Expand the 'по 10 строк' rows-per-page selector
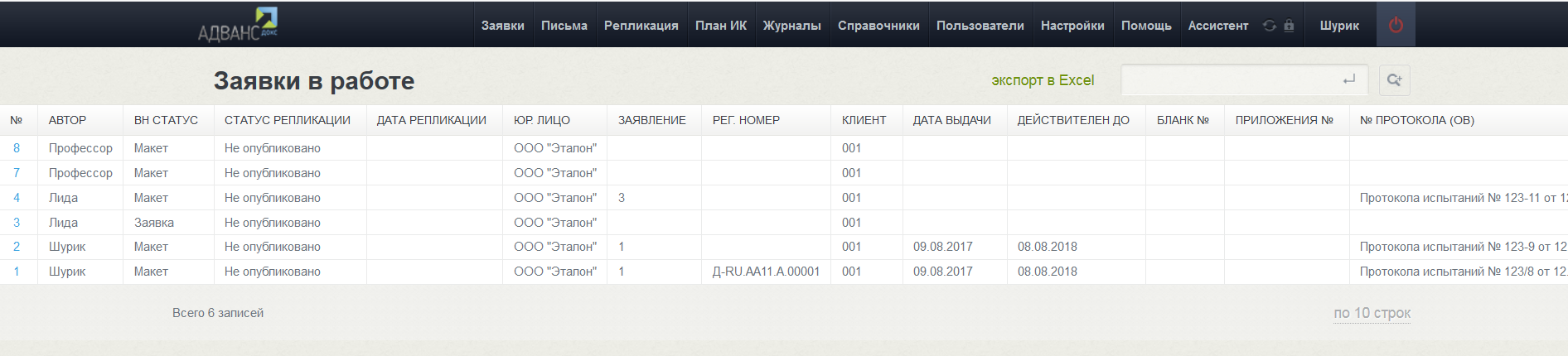Viewport: 1568px width, 356px height. 1372,313
